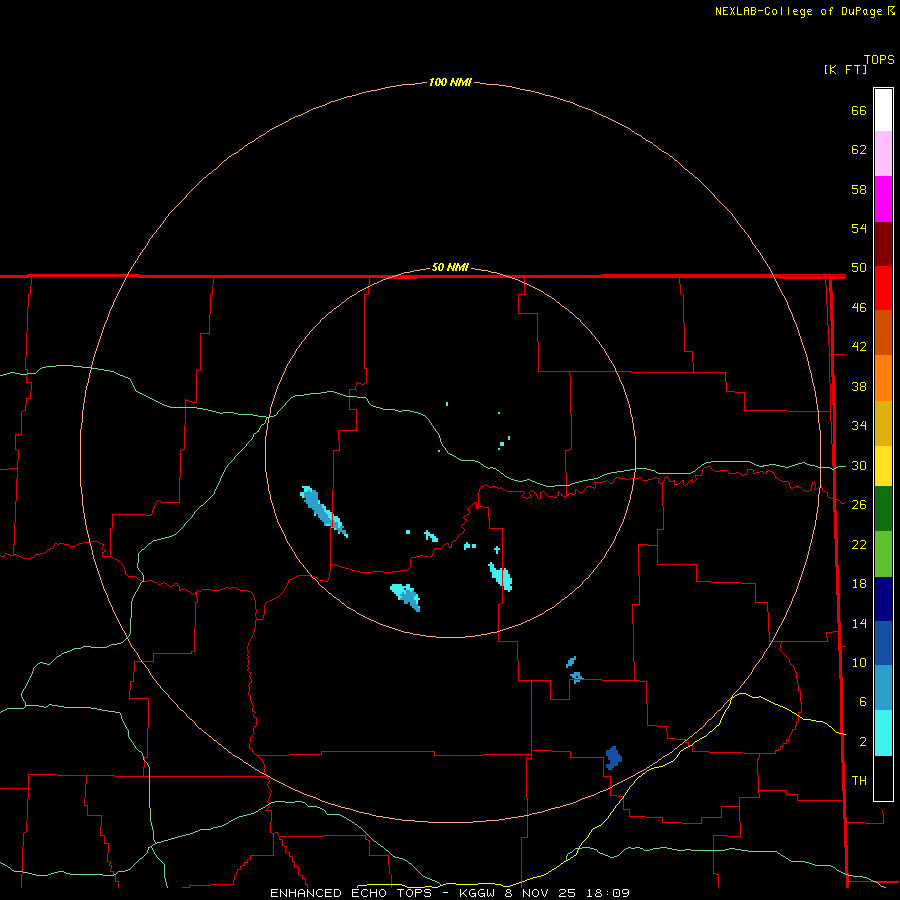900x900 pixels.
Task: Click the dark maroon legend swatch
Action: (883, 244)
